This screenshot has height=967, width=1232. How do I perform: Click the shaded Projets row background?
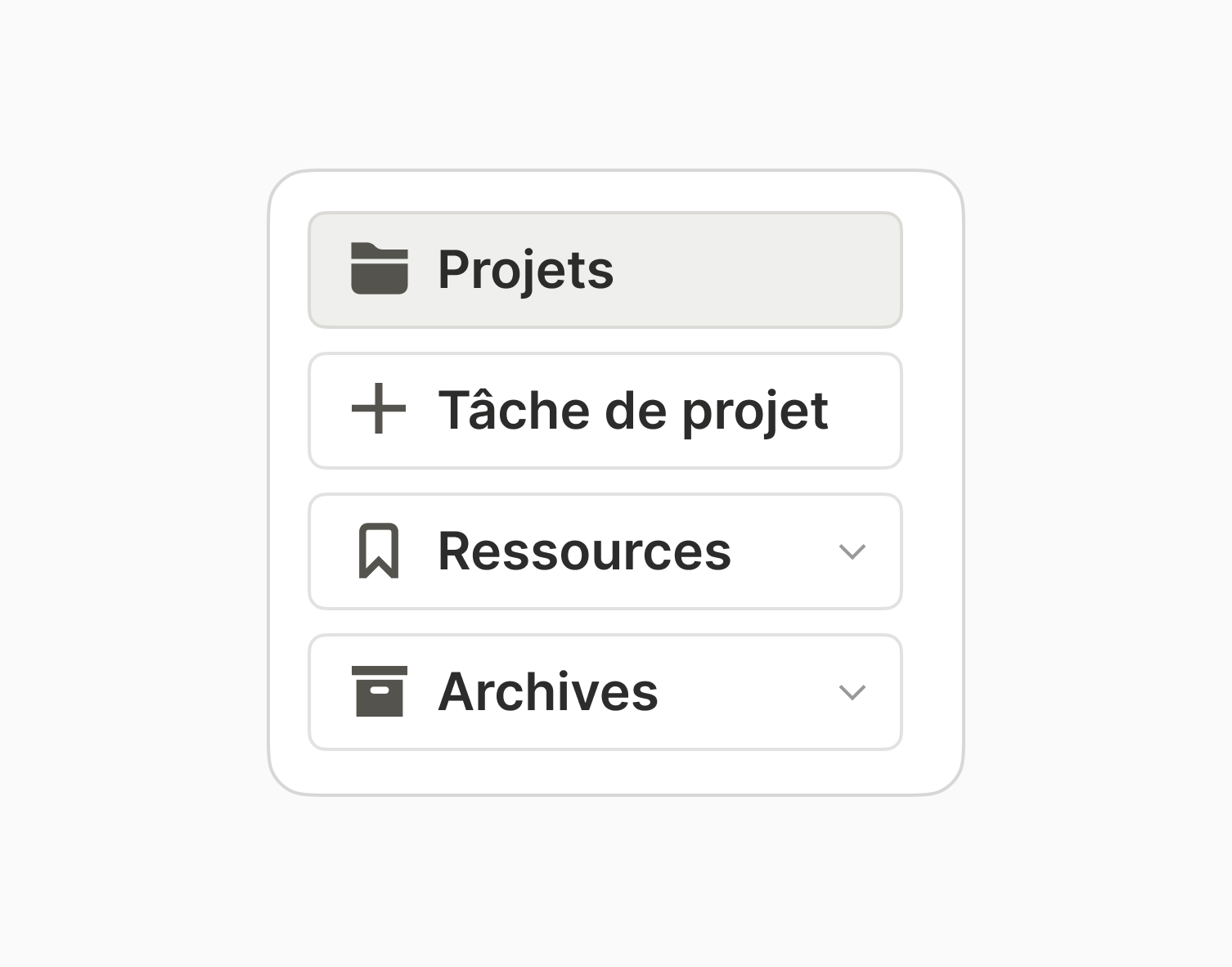736,268
